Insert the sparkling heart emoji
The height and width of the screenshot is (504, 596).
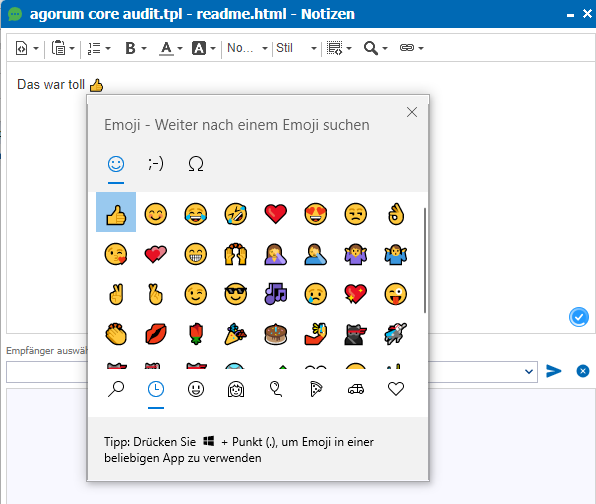point(356,294)
